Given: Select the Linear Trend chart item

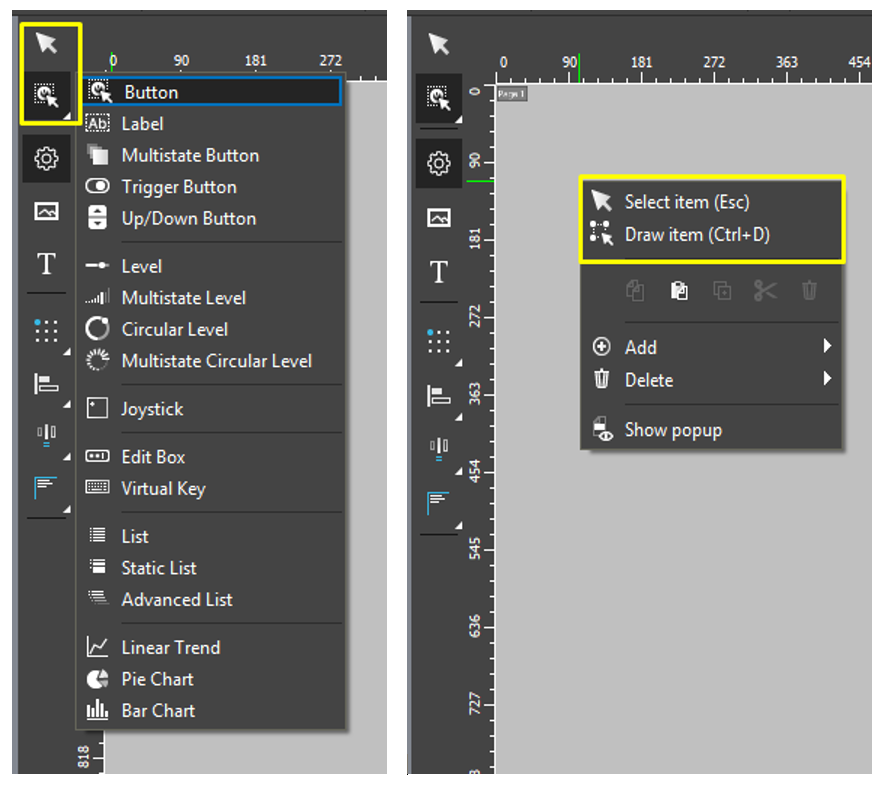Looking at the screenshot, I should (170, 648).
